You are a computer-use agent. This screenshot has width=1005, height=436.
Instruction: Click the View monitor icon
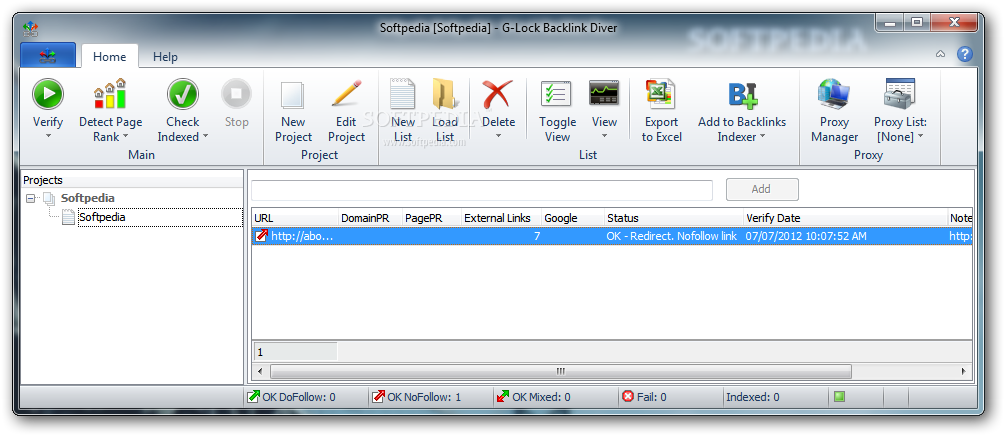click(604, 94)
